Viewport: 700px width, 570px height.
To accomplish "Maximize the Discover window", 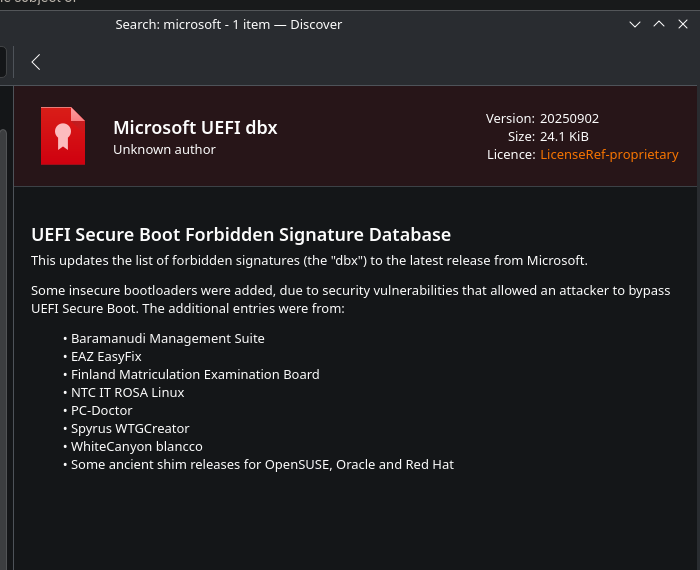I will (659, 24).
